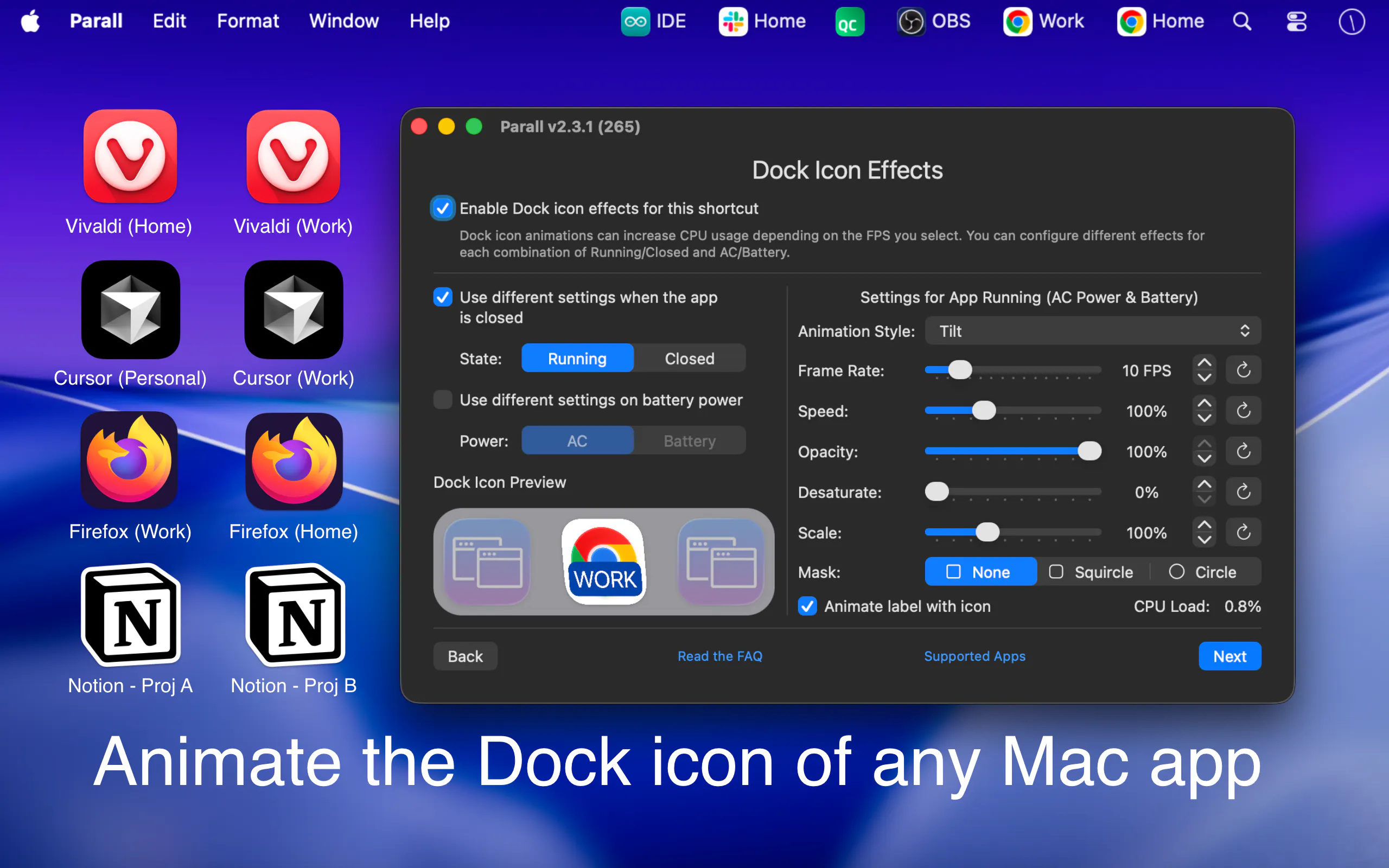Click the Frame Rate slider
This screenshot has height=868, width=1389.
[1013, 371]
